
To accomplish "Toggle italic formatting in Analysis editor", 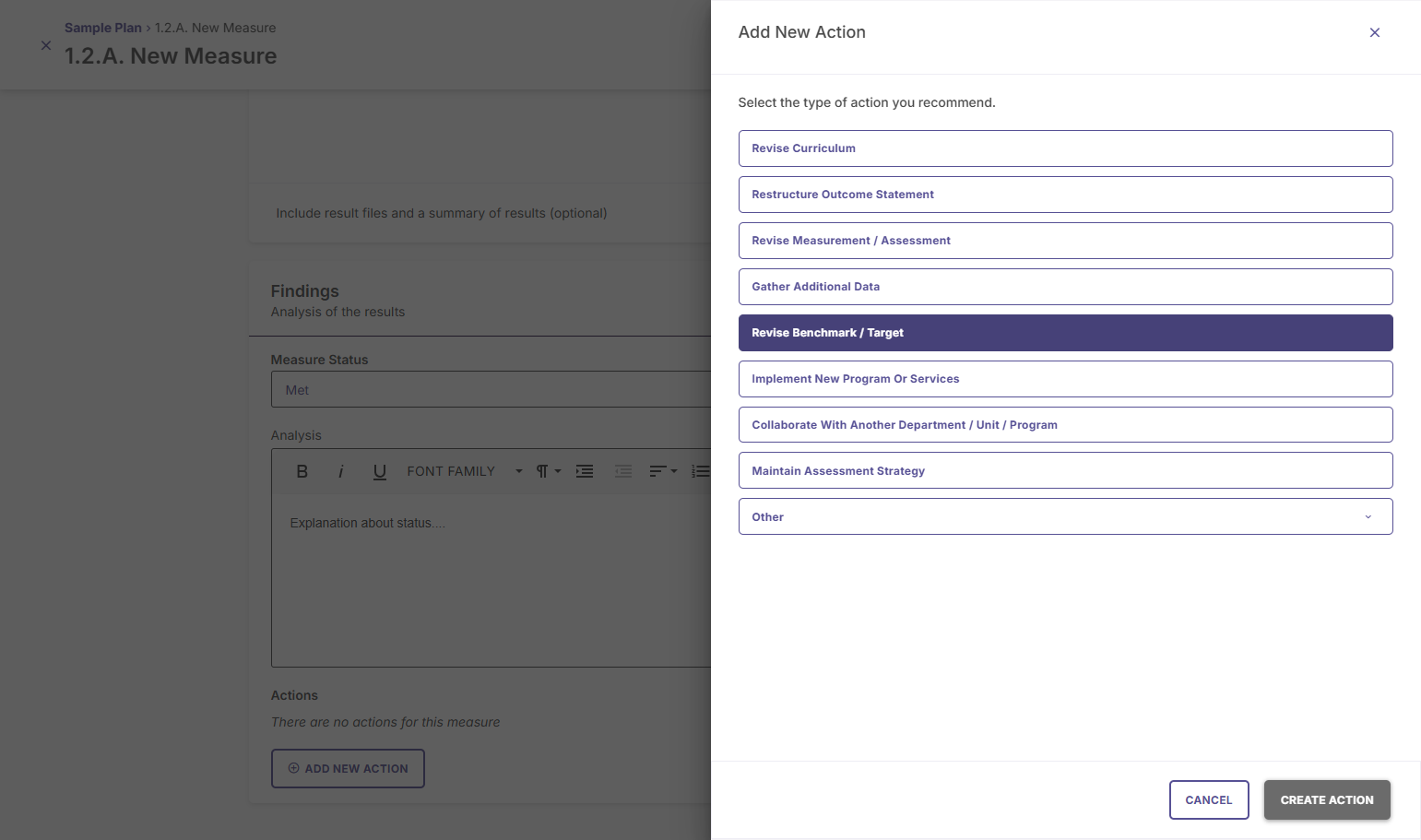I will (340, 471).
